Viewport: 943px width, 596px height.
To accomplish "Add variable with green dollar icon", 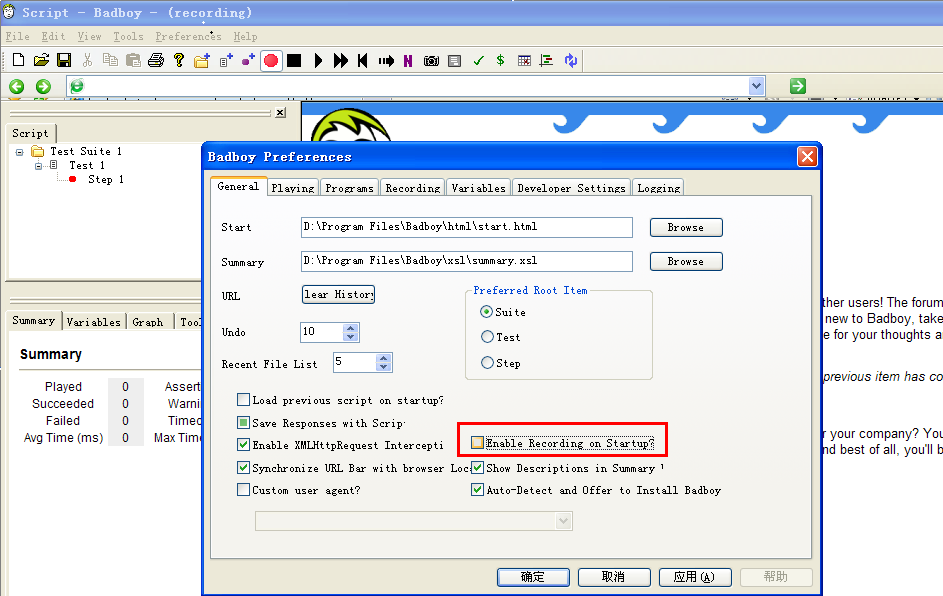I will click(500, 60).
